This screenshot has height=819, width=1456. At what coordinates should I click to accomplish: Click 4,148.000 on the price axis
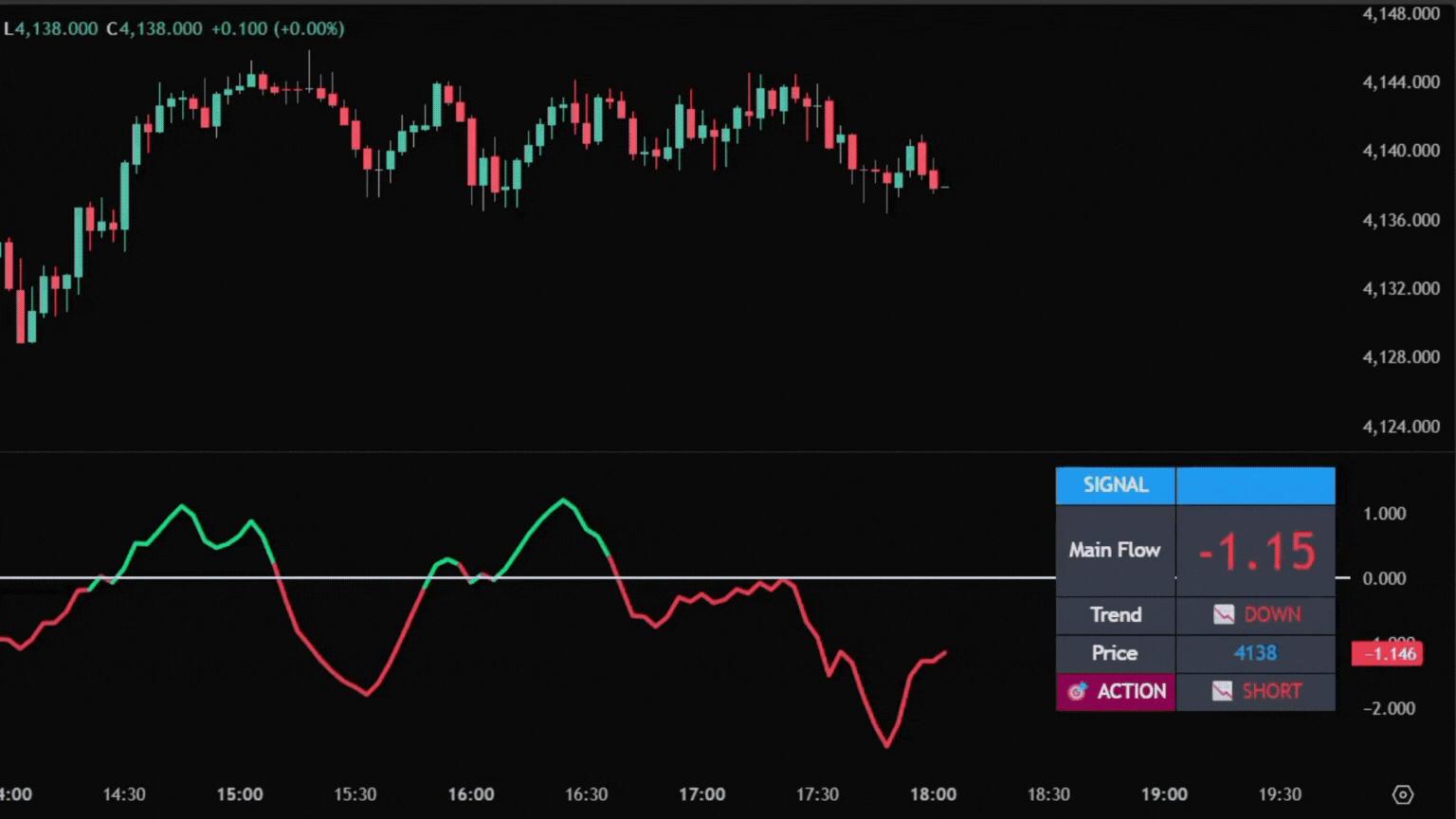(x=1401, y=13)
